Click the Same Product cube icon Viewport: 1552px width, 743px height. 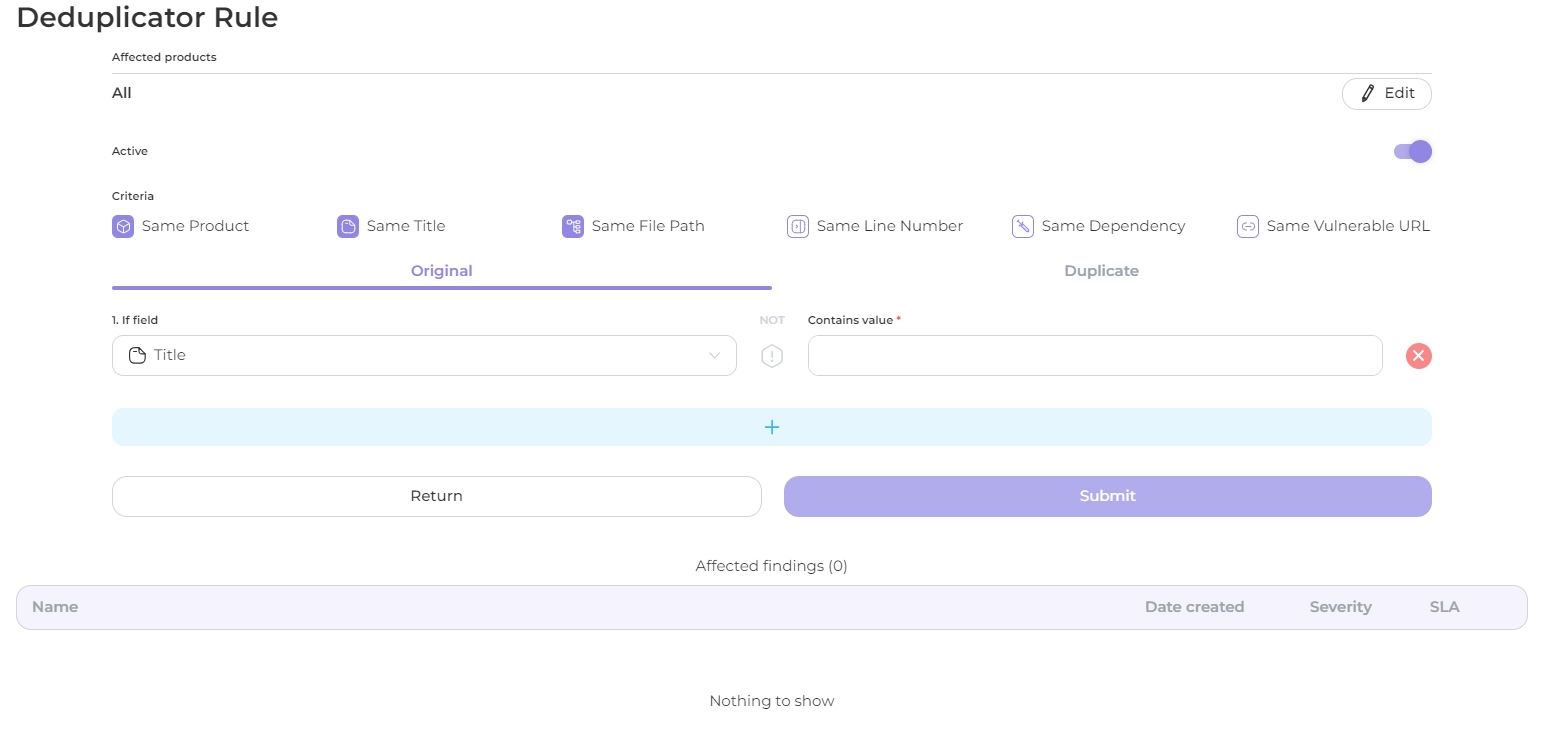click(122, 226)
